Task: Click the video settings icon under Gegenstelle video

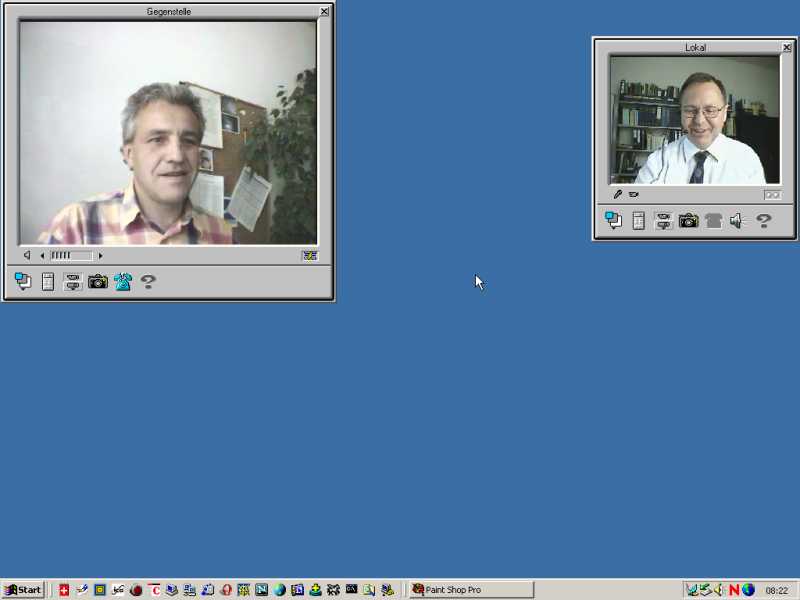Action: pyautogui.click(x=310, y=255)
